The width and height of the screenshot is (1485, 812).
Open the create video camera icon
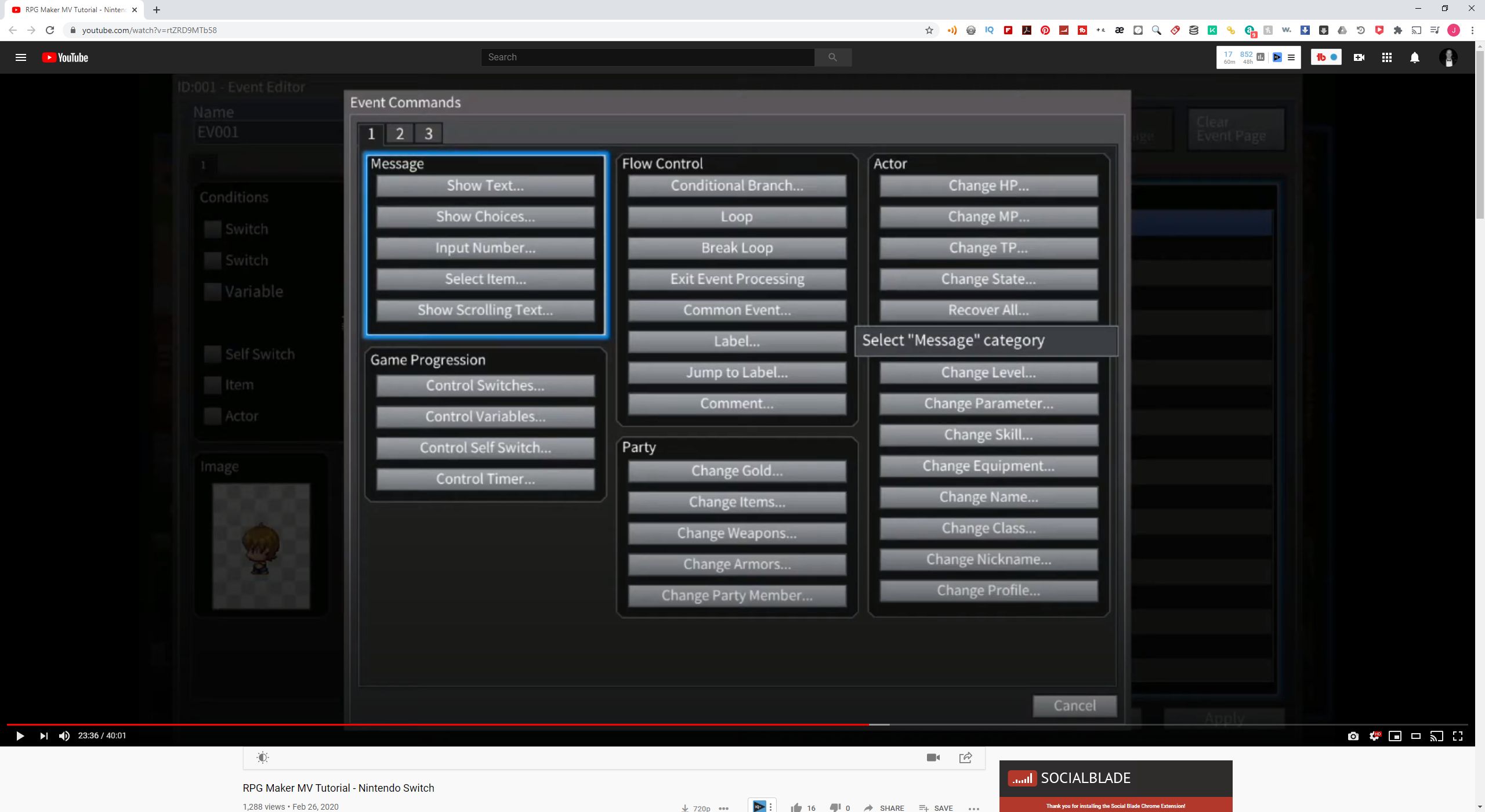pyautogui.click(x=1359, y=57)
